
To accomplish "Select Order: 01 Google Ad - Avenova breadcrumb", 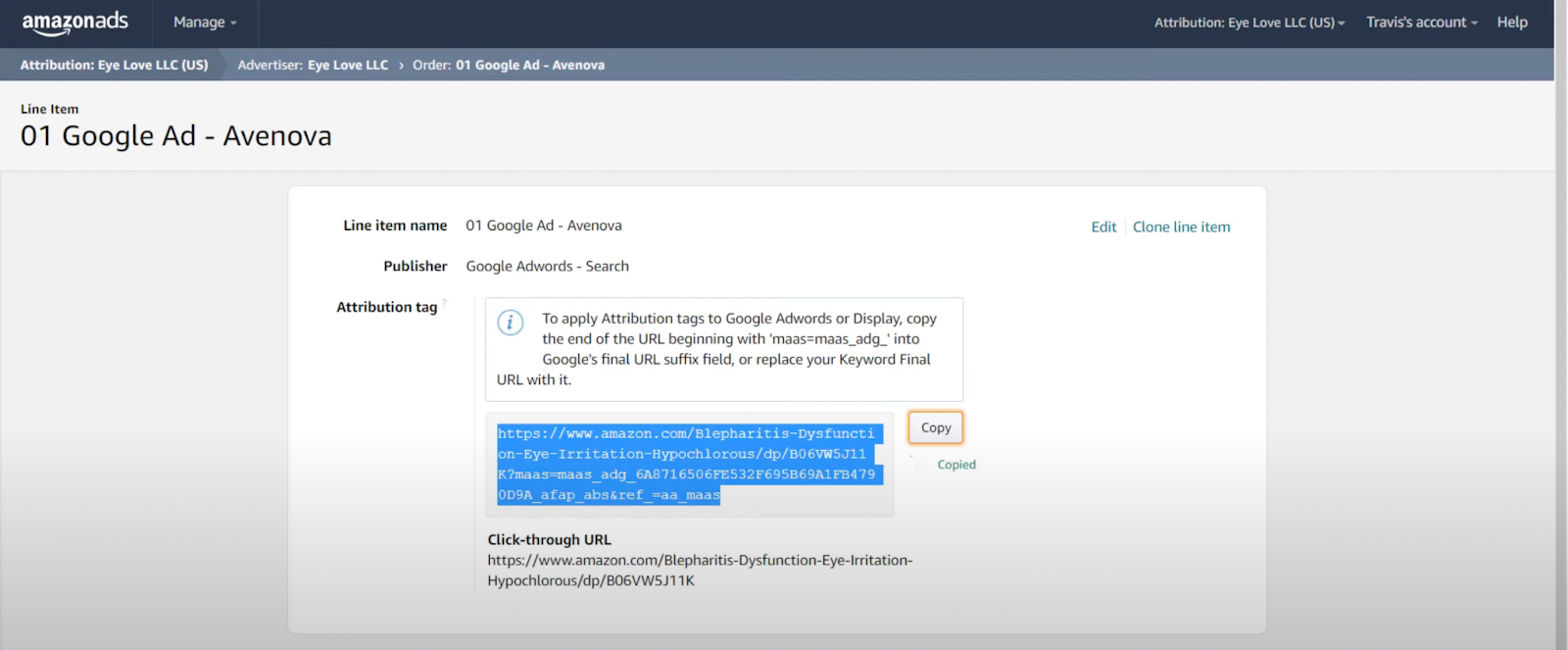I will [509, 65].
